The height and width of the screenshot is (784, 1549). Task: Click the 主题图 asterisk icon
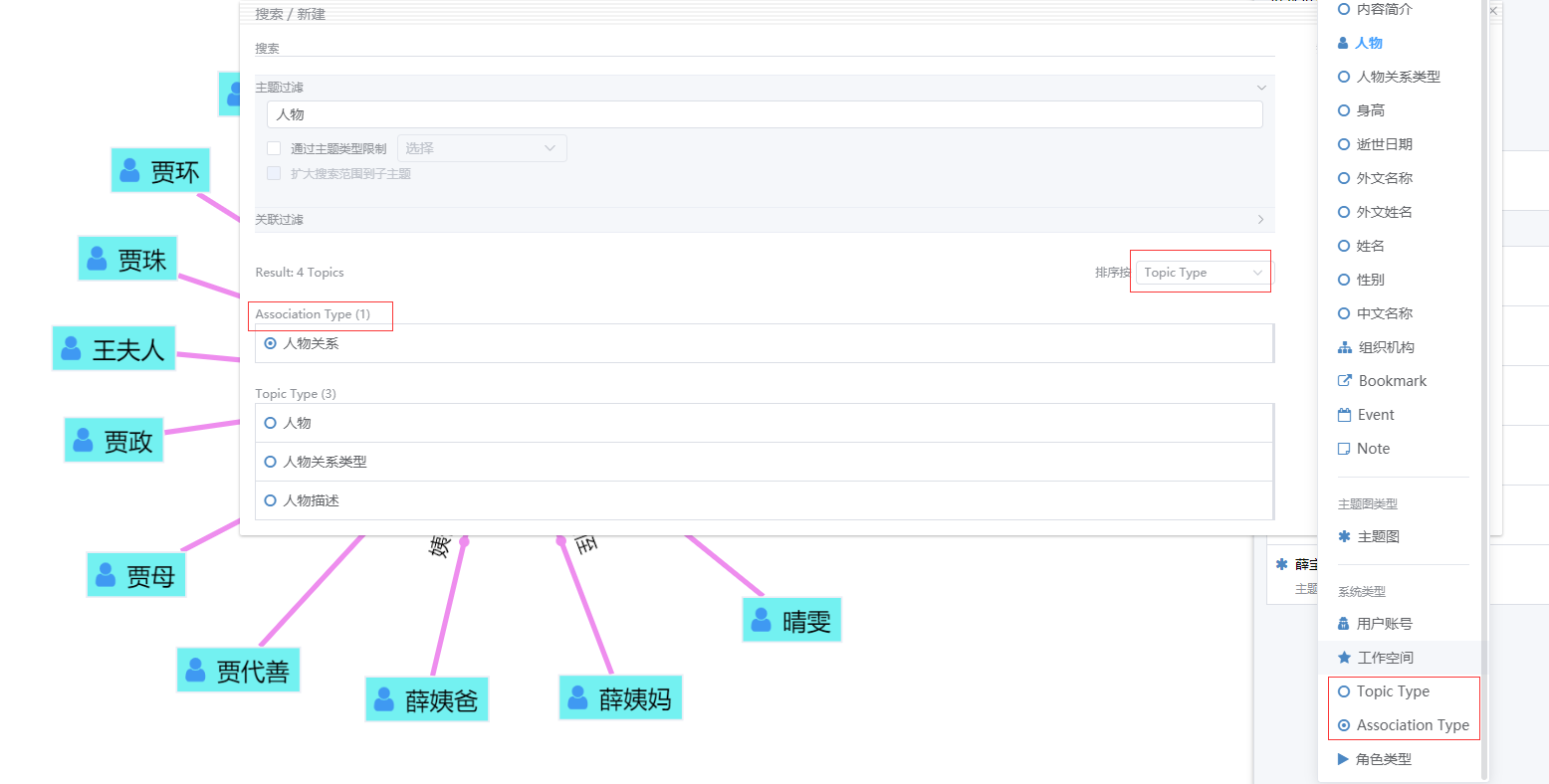pyautogui.click(x=1344, y=536)
